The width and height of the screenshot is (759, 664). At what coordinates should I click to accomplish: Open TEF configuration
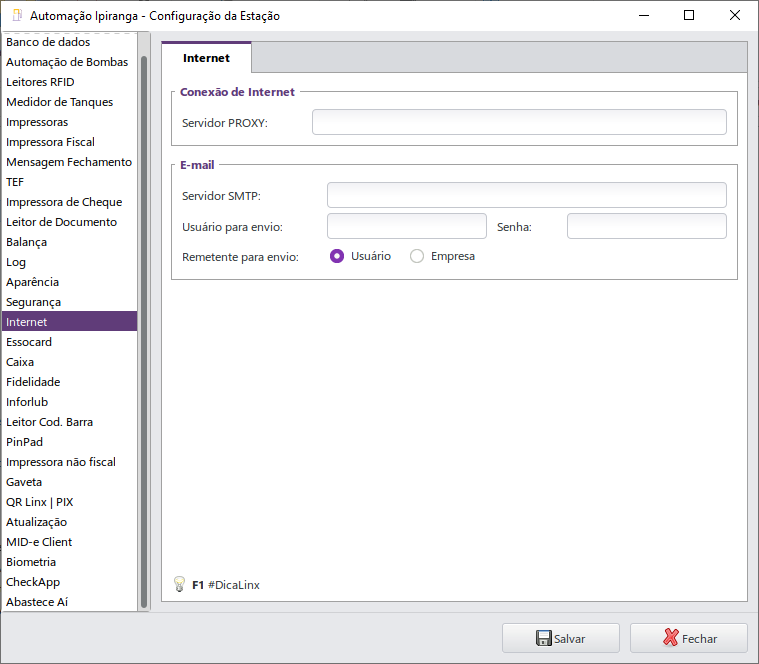coord(69,182)
